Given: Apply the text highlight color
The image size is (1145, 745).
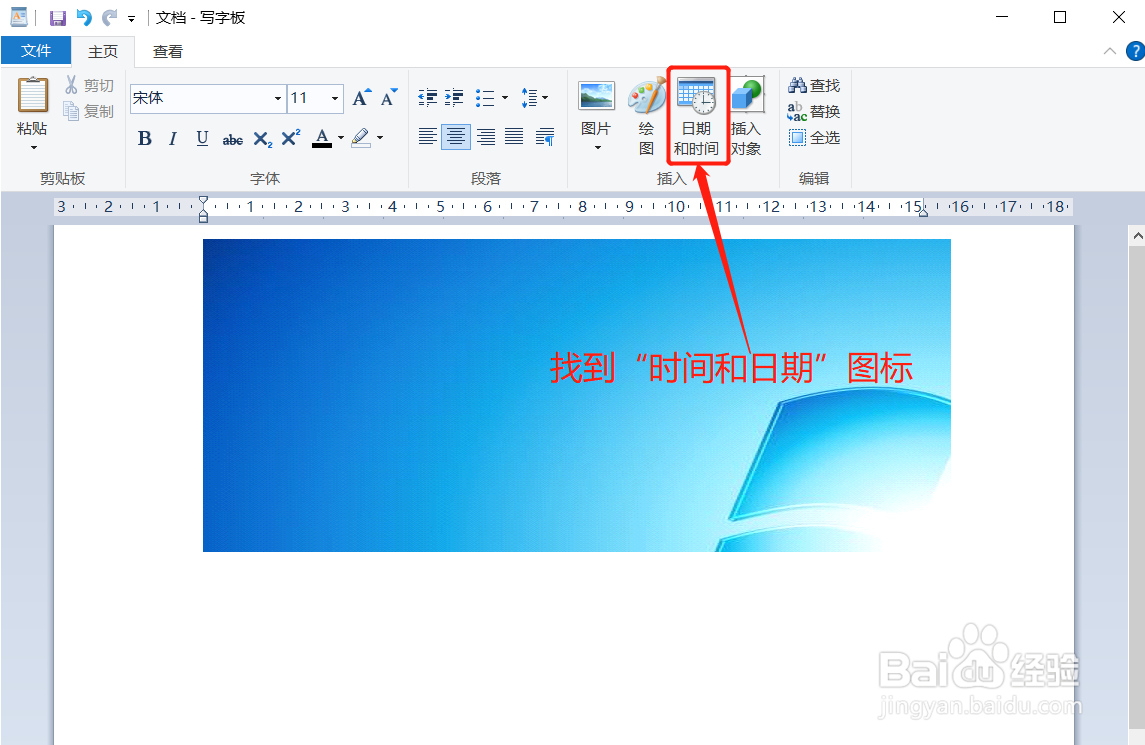Looking at the screenshot, I should click(x=361, y=138).
